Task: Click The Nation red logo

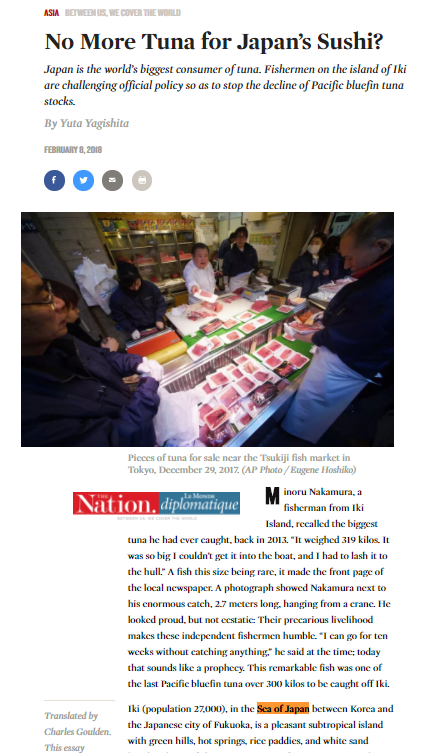Action: click(115, 504)
